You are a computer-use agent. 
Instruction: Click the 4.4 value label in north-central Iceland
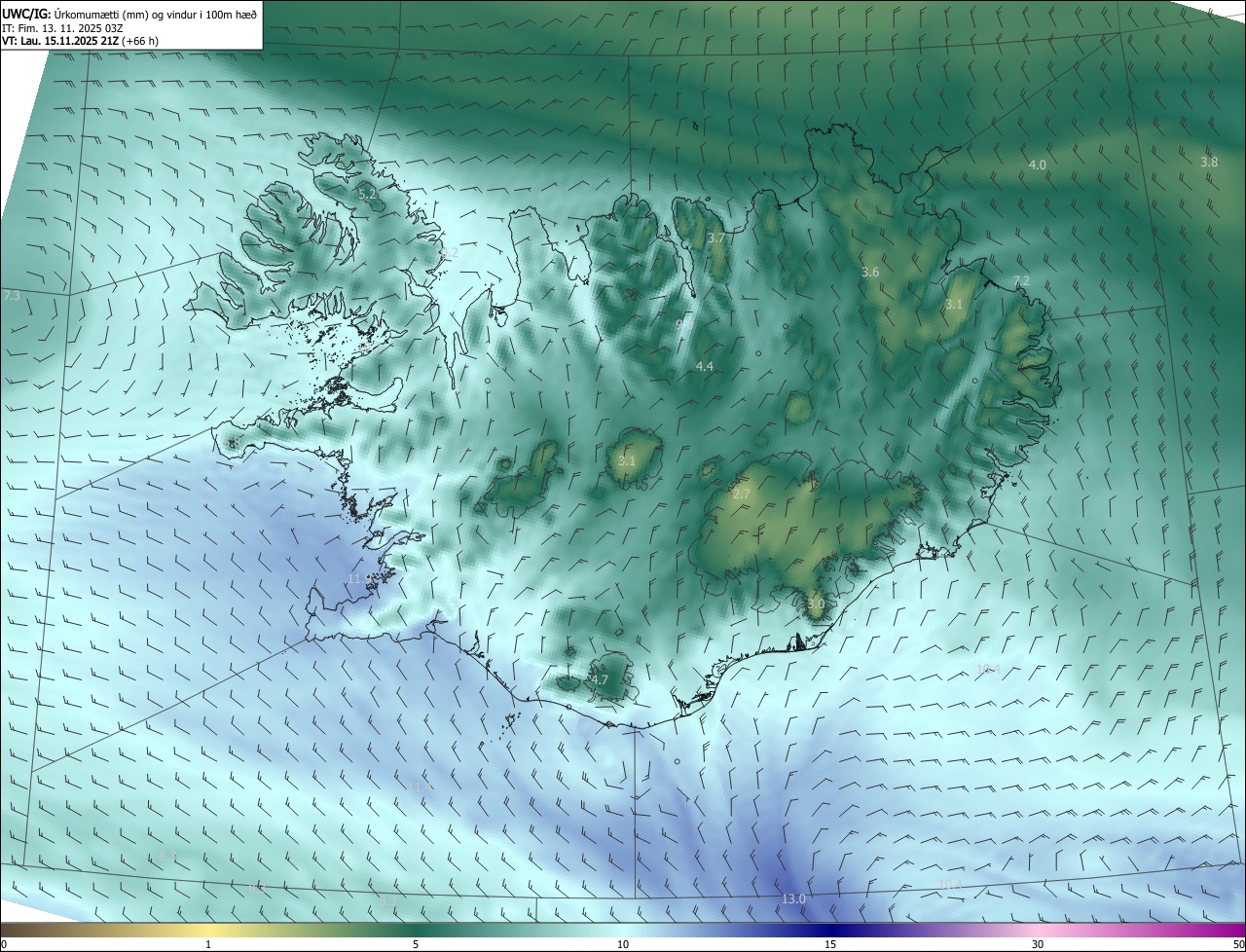[705, 367]
